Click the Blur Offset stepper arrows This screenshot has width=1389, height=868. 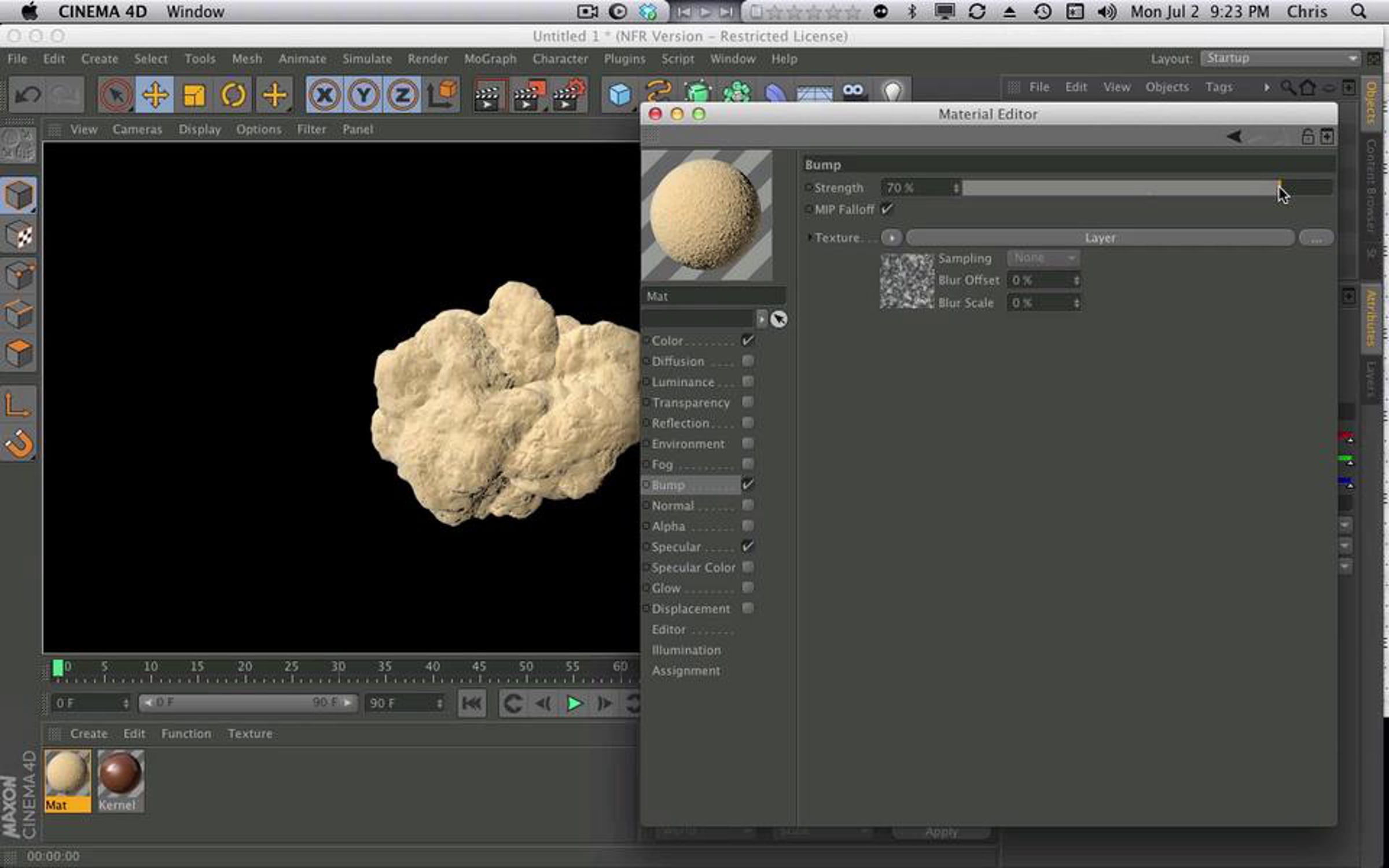(x=1076, y=281)
